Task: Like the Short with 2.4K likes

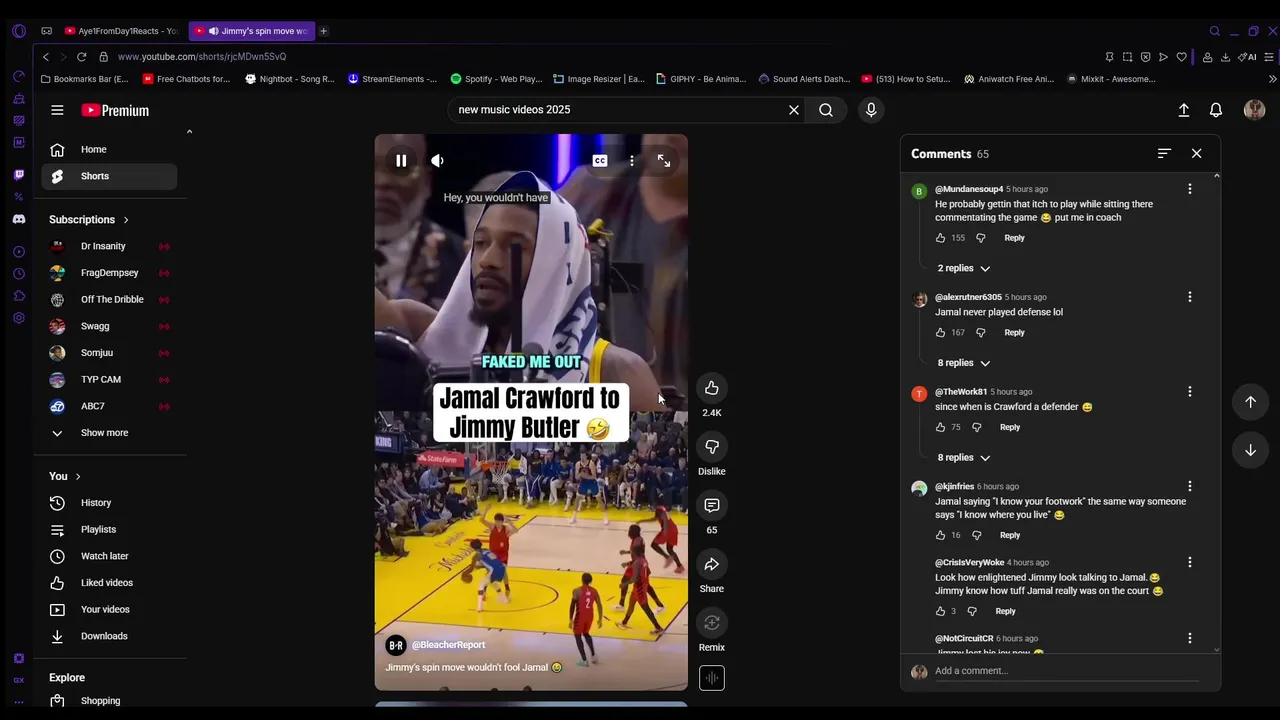Action: tap(711, 388)
